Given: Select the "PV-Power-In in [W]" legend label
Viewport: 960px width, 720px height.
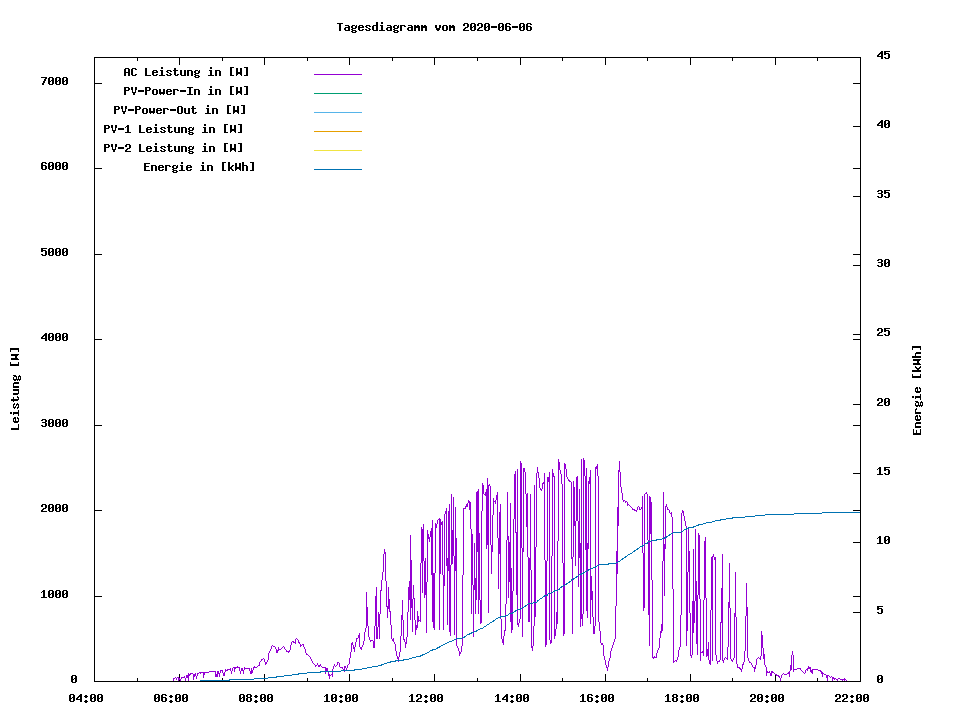Looking at the screenshot, I should pyautogui.click(x=193, y=91).
